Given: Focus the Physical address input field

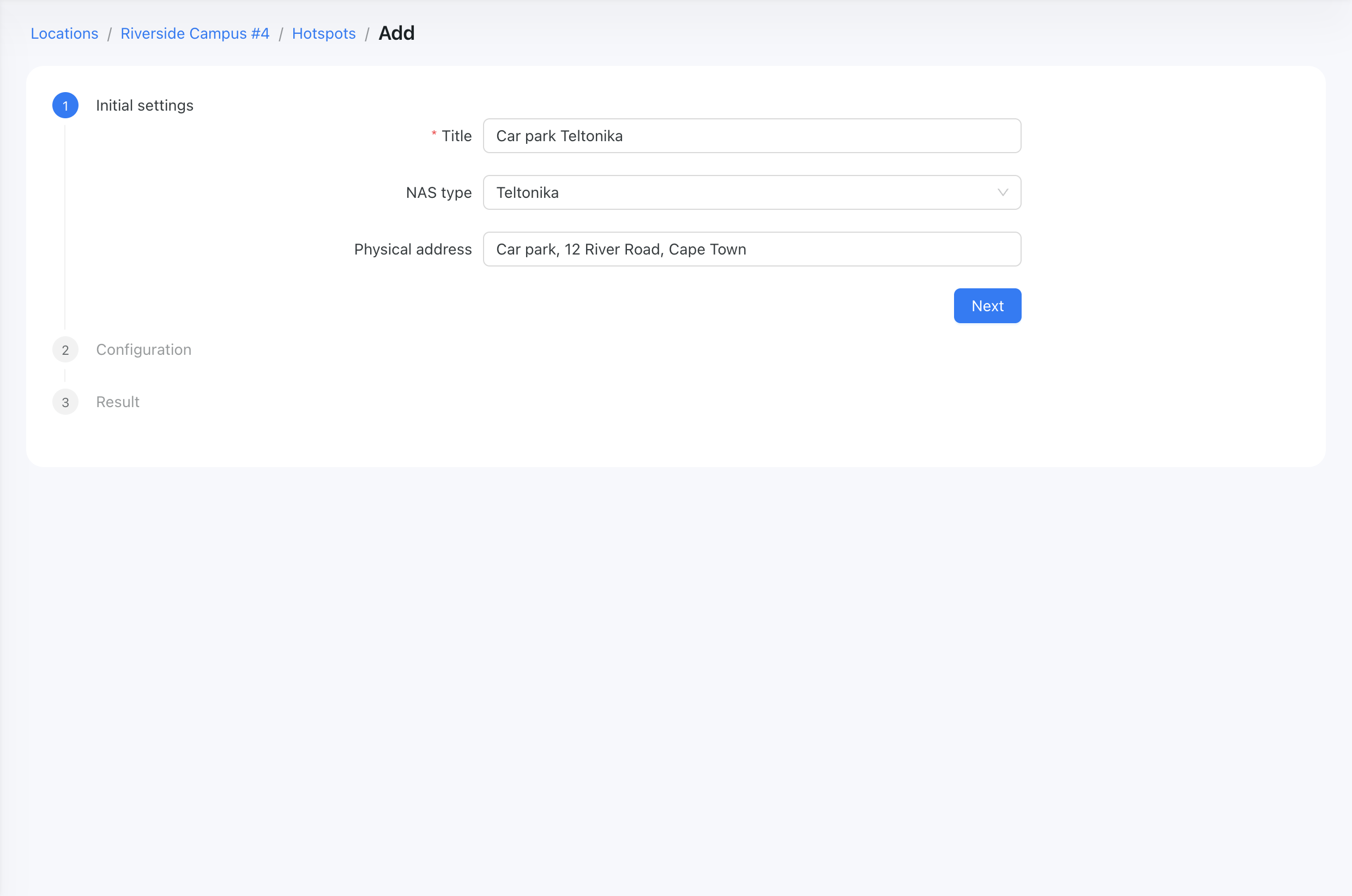Looking at the screenshot, I should click(752, 249).
